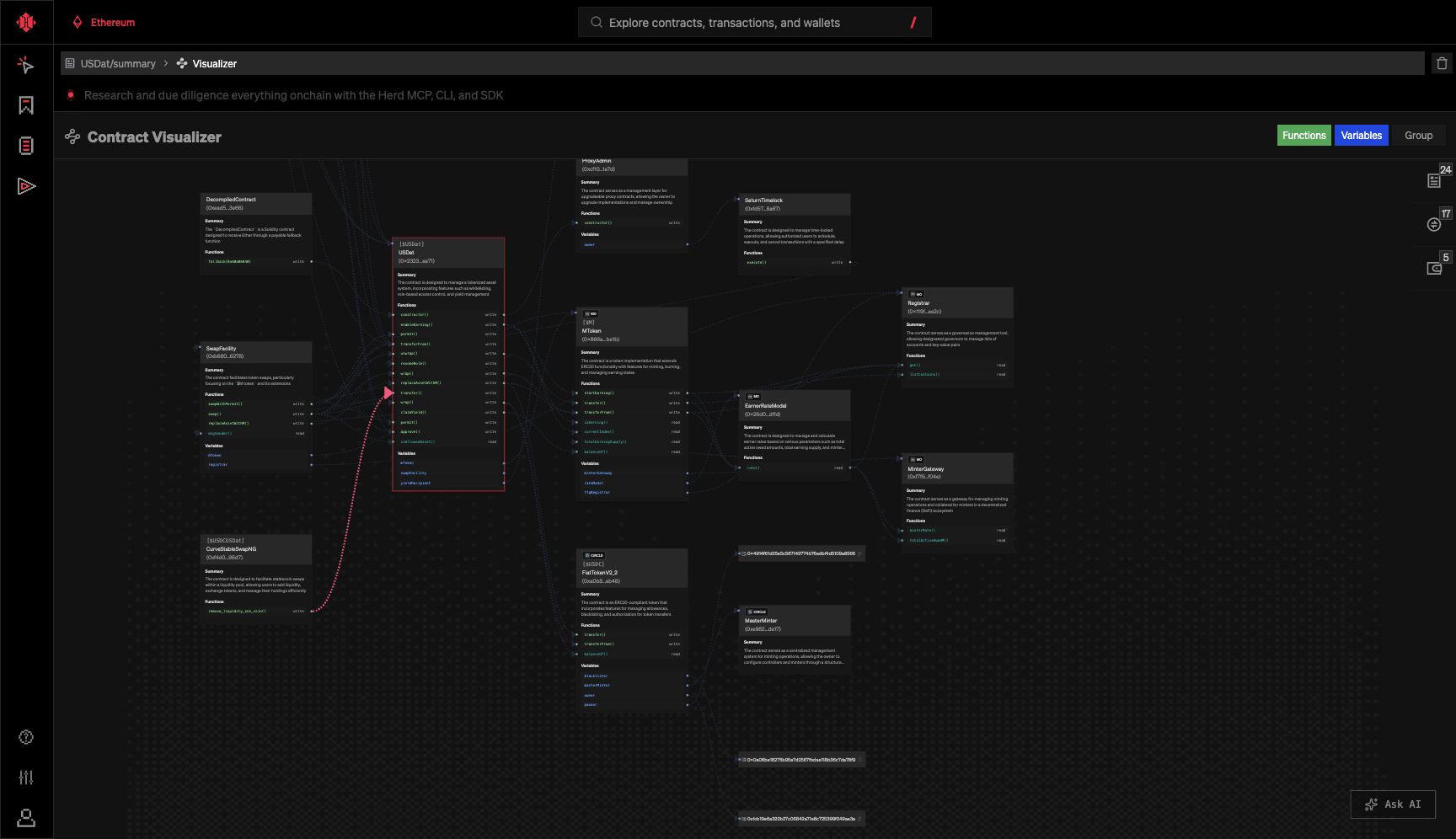Select the MasterMinter node header
The image size is (1456, 839).
pos(795,620)
